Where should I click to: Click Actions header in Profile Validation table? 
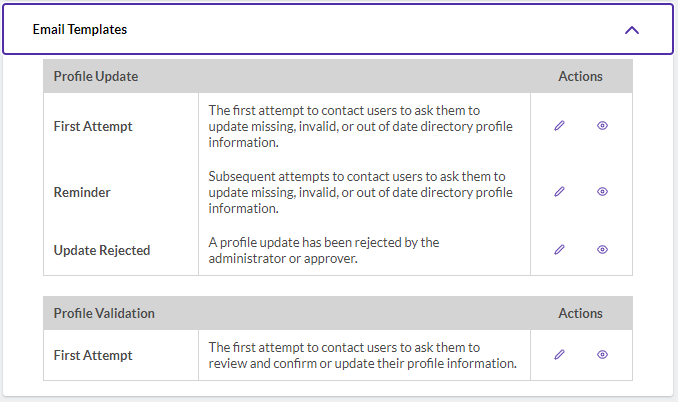580,313
